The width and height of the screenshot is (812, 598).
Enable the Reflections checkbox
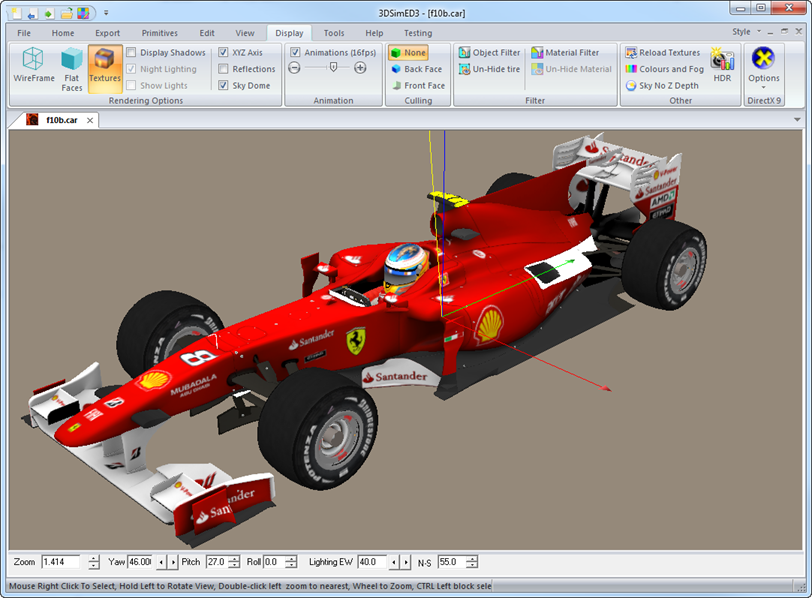coord(223,69)
